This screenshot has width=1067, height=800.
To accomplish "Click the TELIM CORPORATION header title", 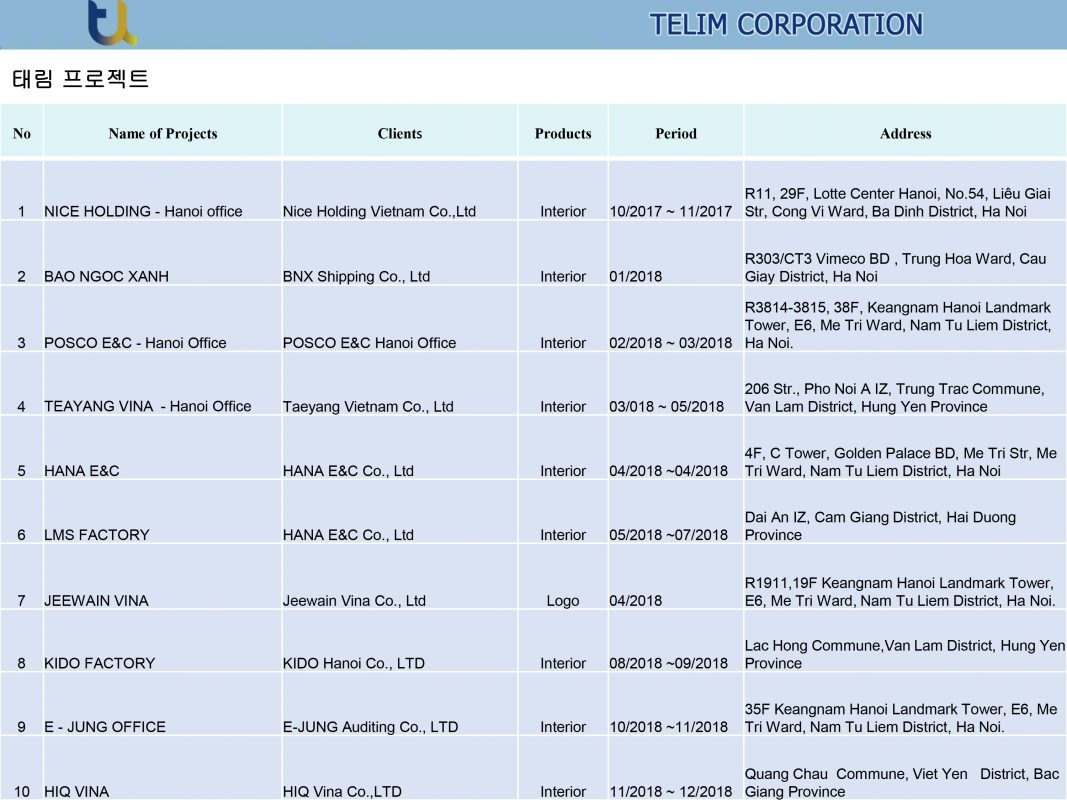I will [x=785, y=24].
